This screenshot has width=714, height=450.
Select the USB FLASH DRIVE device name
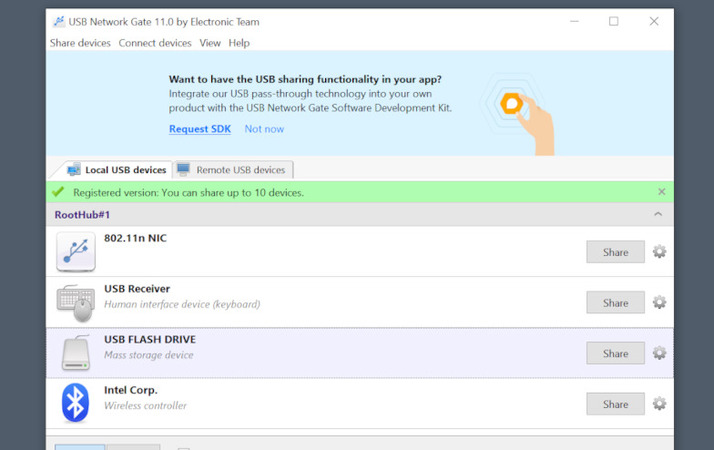150,339
